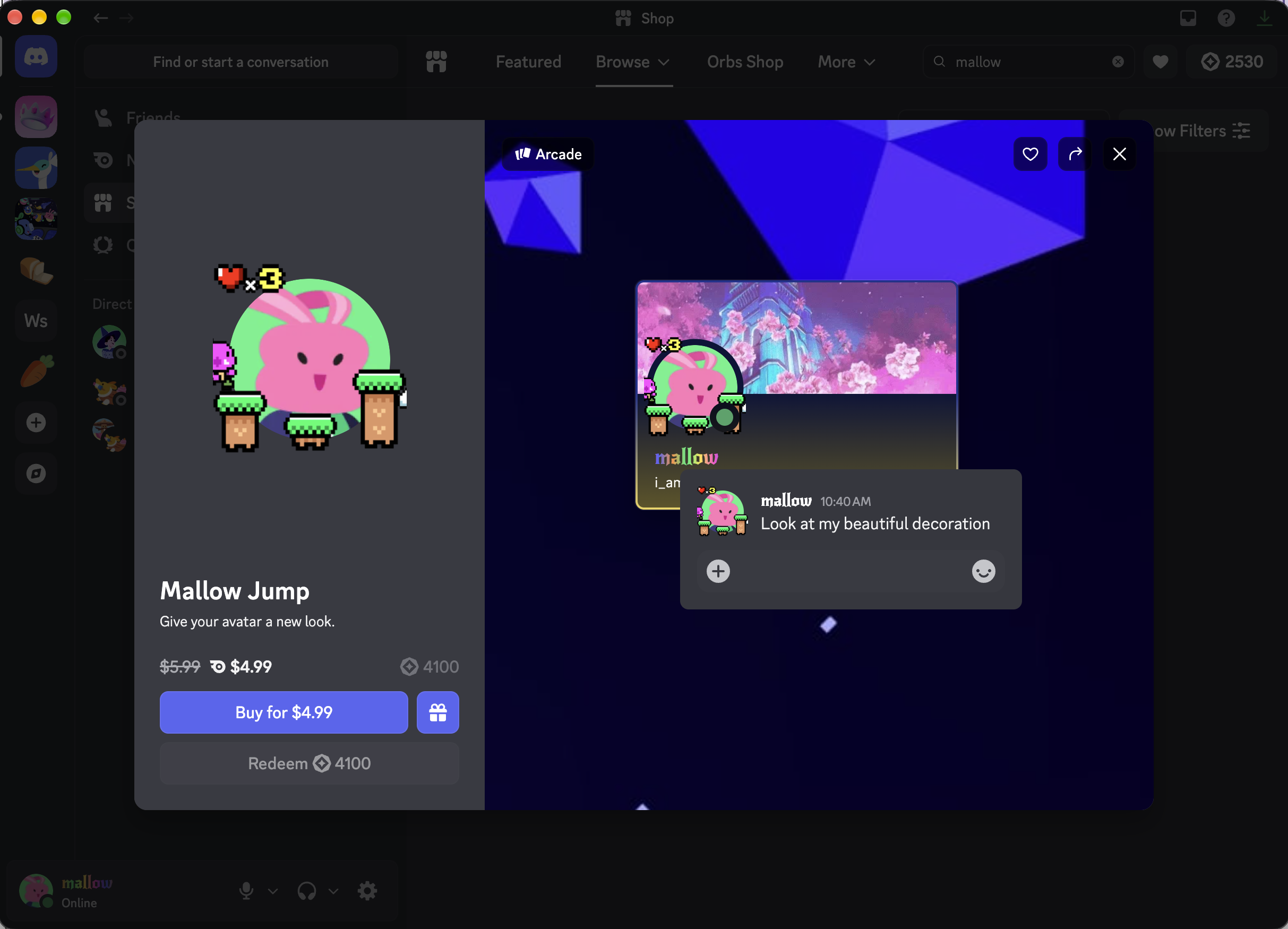1288x929 pixels.
Task: Click the plus attach button in message preview
Action: tap(718, 571)
